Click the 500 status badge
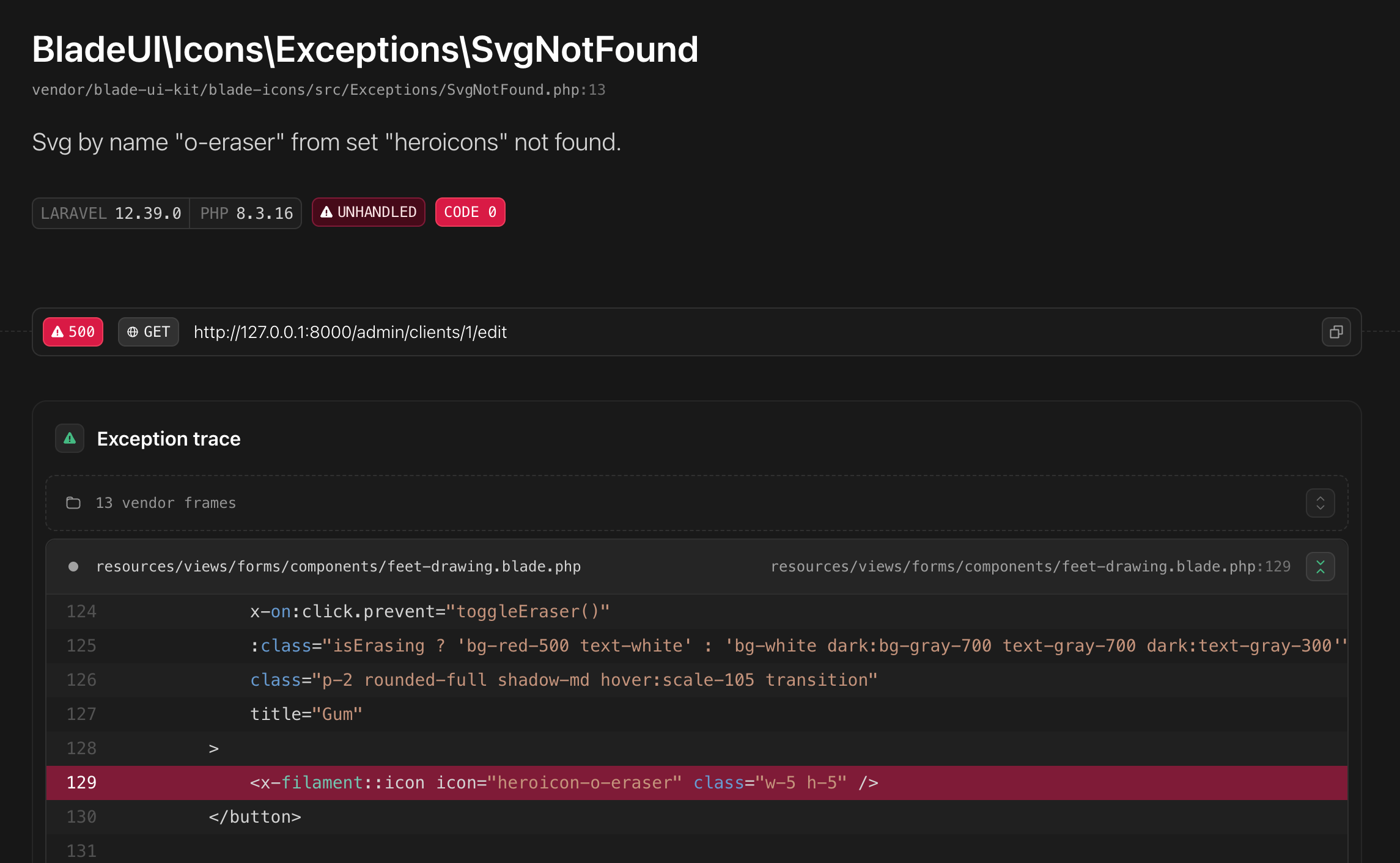 (73, 332)
